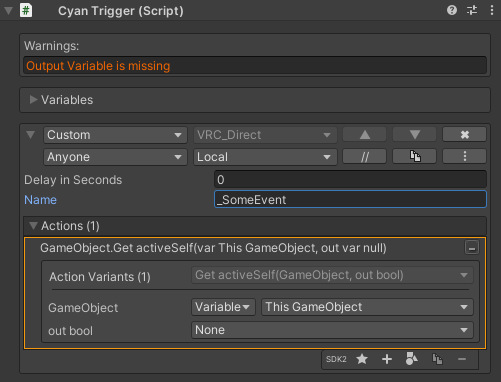Open the Variable input type dropdown

[x=223, y=307]
